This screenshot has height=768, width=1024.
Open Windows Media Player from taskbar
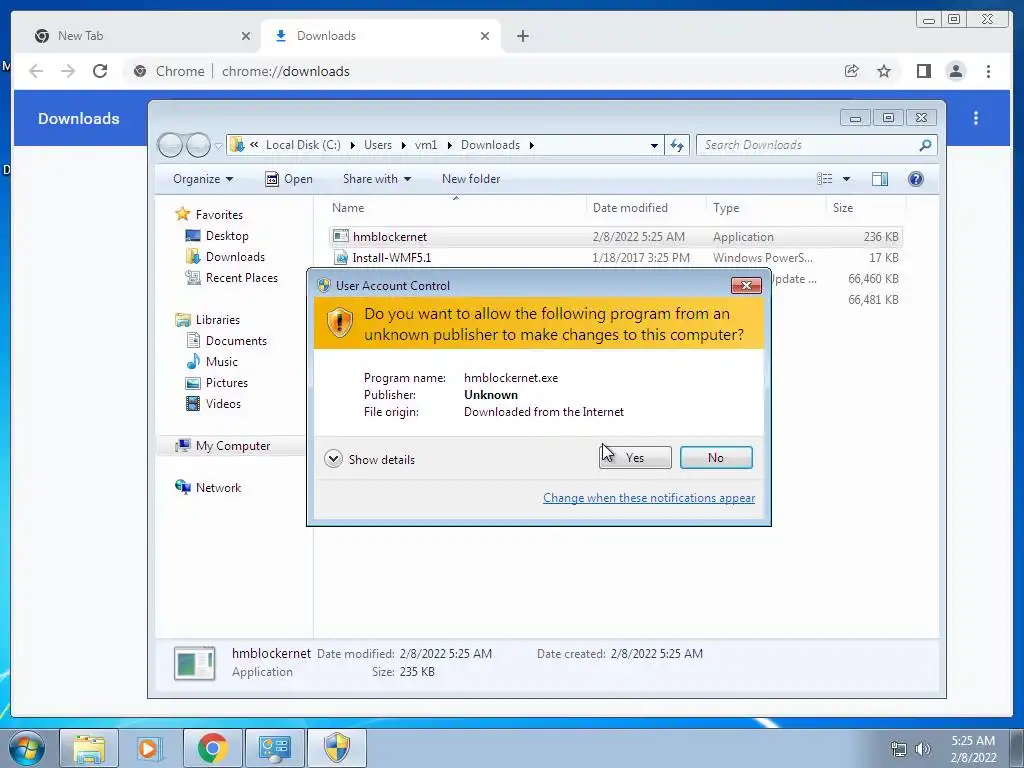coord(151,748)
